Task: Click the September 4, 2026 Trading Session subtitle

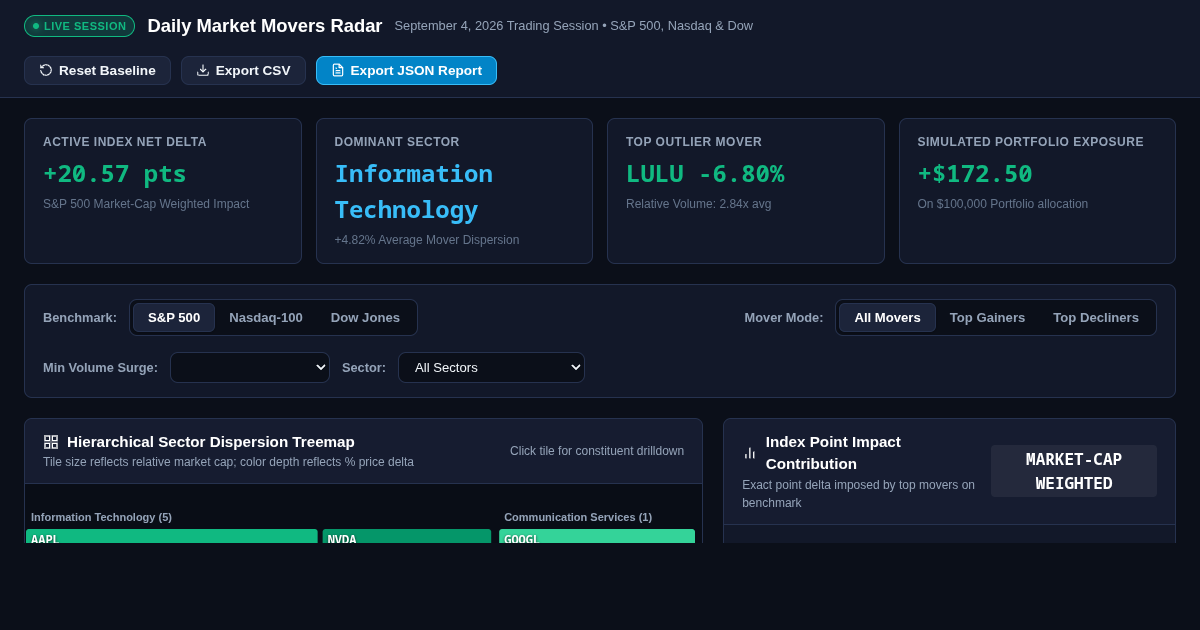Action: (574, 26)
